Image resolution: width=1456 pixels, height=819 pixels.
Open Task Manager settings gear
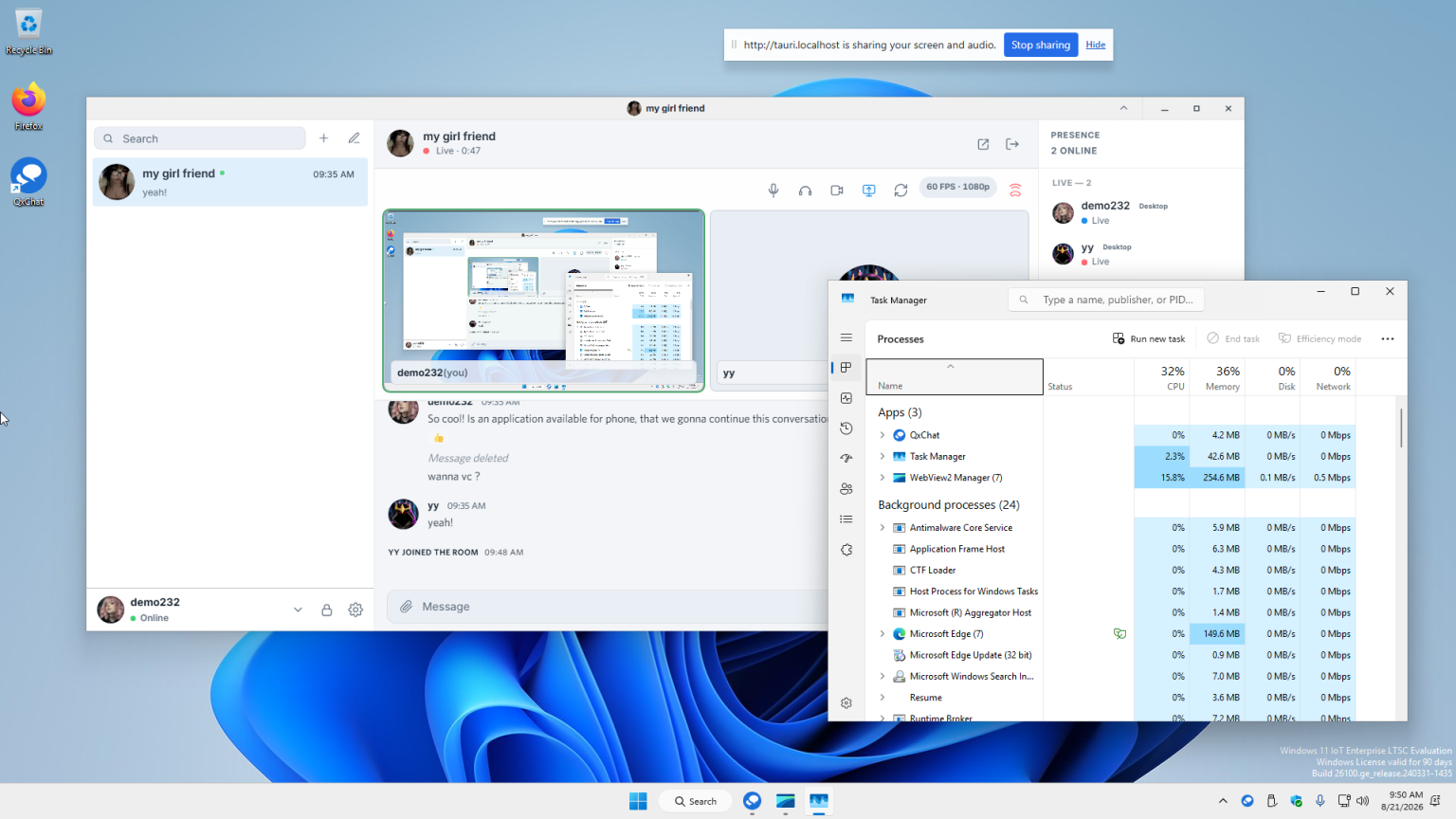click(x=846, y=703)
